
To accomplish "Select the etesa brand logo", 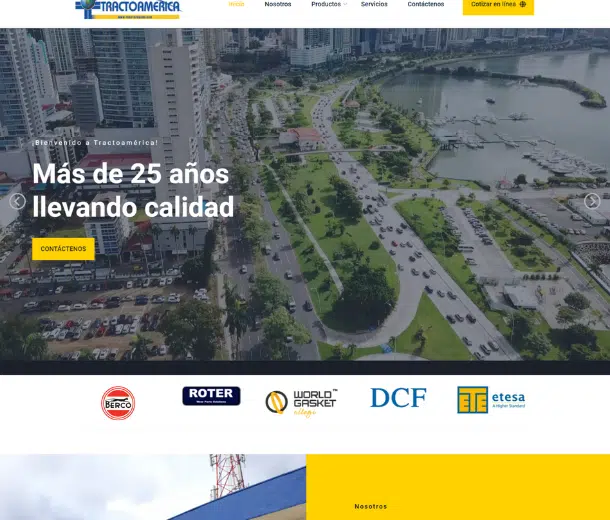I will pos(491,400).
